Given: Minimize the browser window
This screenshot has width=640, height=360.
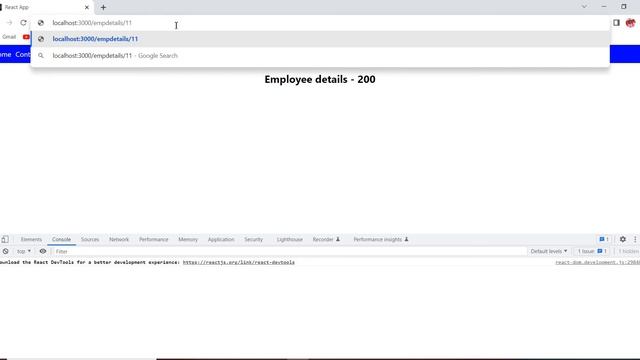Looking at the screenshot, I should pos(604,7).
